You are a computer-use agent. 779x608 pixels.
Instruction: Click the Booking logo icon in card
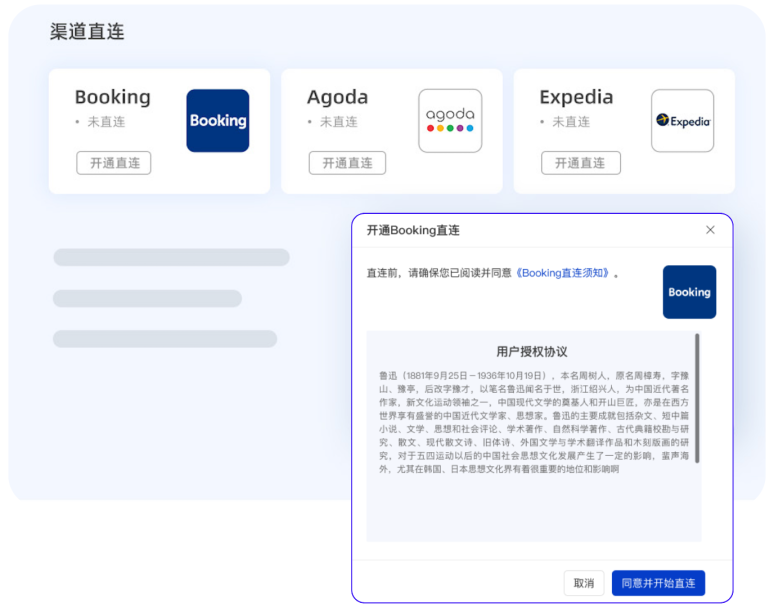tap(218, 121)
